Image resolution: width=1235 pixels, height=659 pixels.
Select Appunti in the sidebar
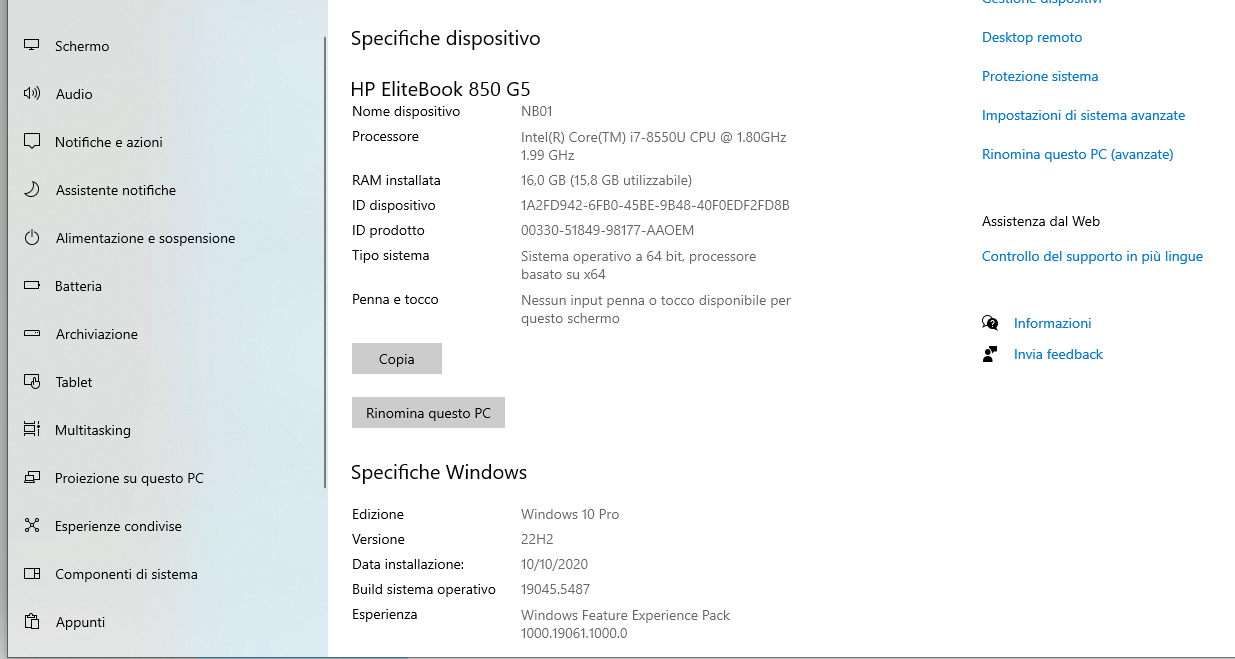click(x=80, y=622)
